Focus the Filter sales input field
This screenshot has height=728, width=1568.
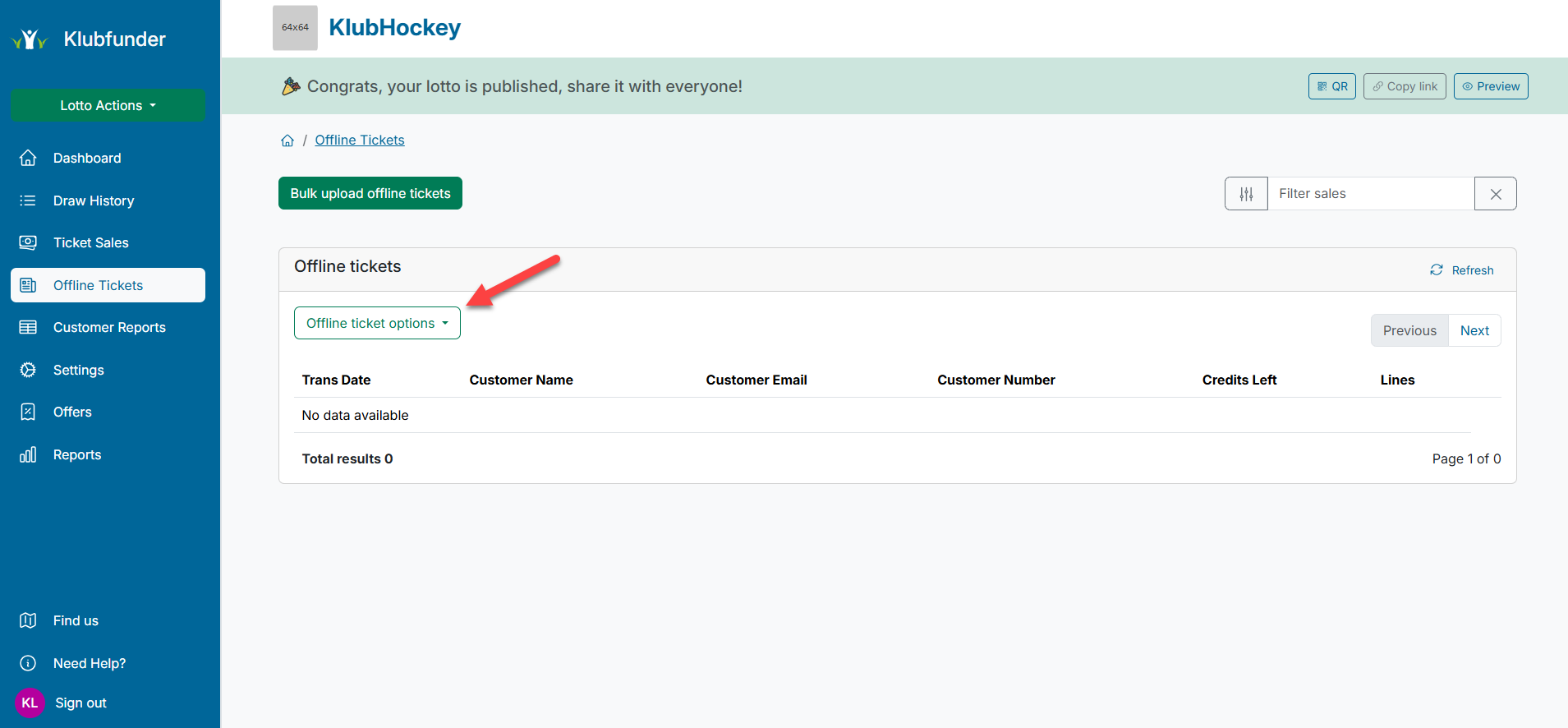click(1370, 194)
